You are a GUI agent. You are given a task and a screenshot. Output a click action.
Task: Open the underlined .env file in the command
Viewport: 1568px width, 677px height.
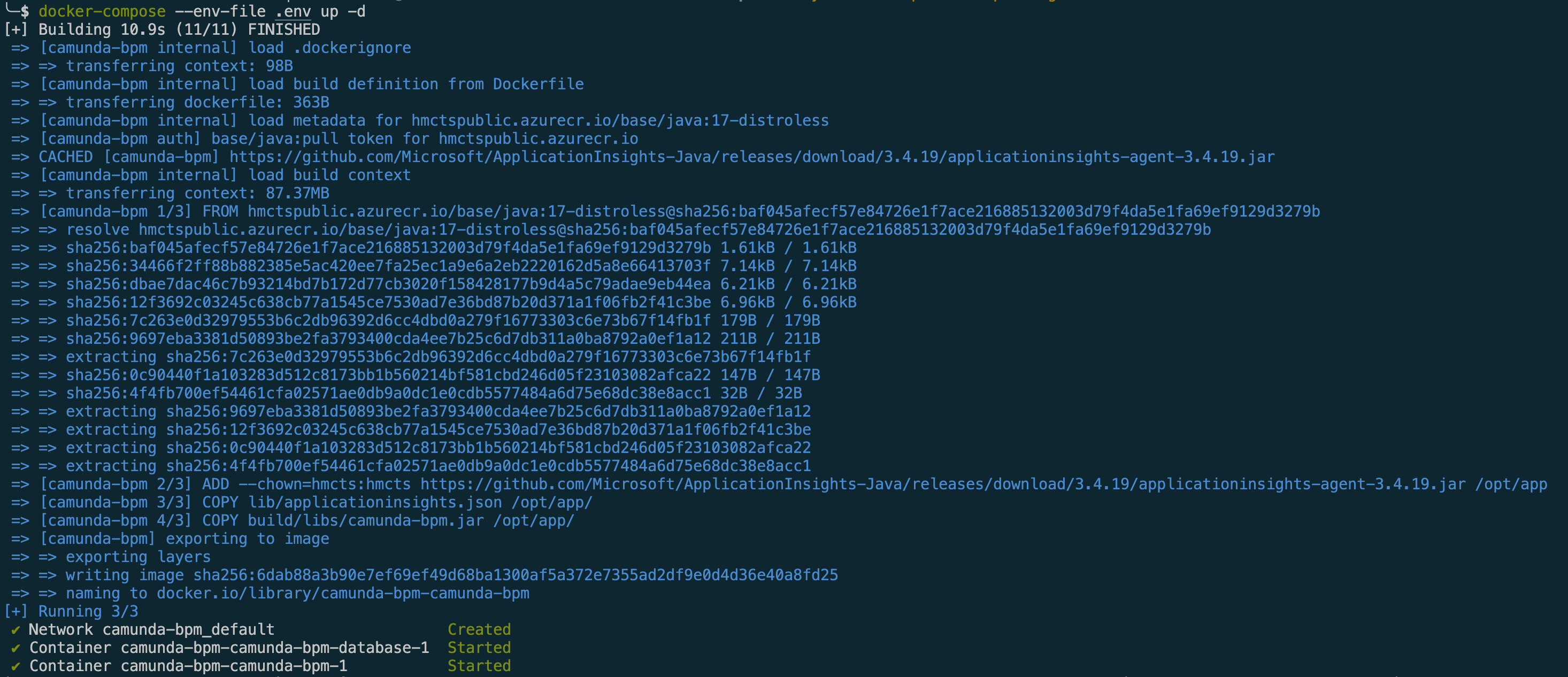point(293,12)
